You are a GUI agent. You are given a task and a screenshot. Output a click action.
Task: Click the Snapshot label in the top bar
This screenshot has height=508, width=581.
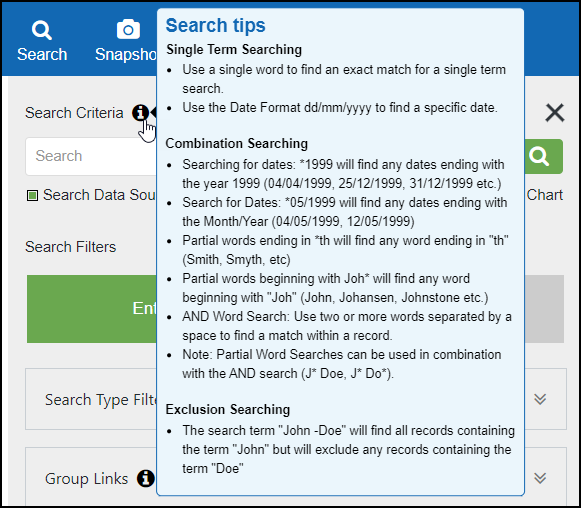click(x=126, y=54)
